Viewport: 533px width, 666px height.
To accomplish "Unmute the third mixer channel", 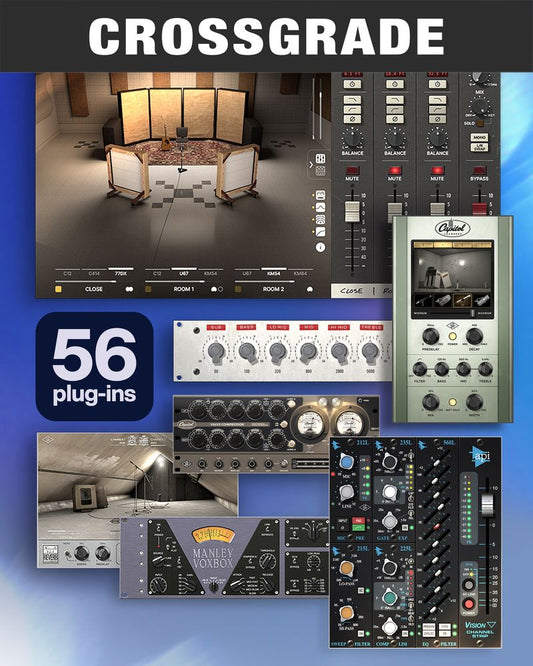I will click(x=437, y=170).
